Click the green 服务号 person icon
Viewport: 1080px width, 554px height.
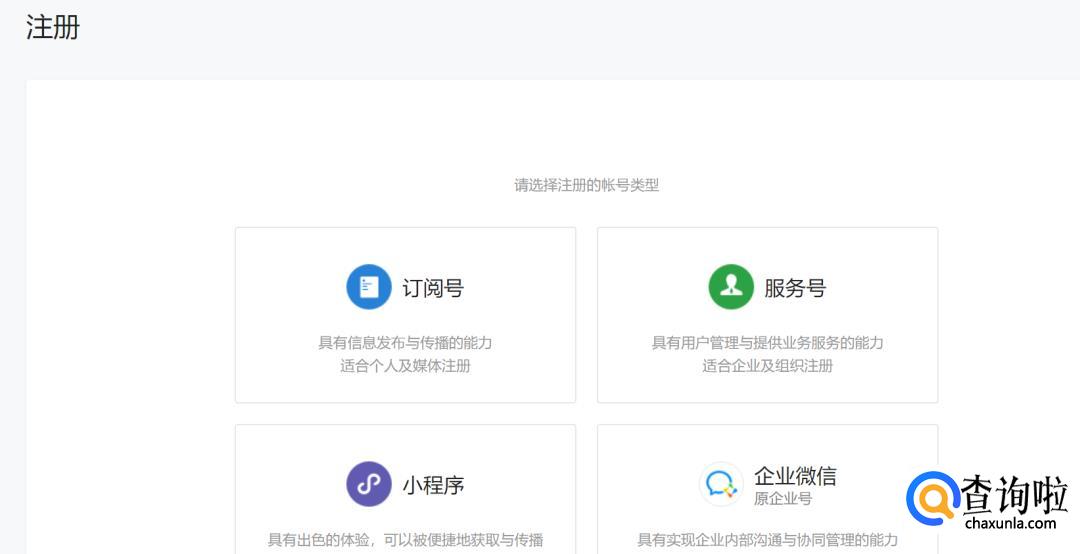click(731, 287)
